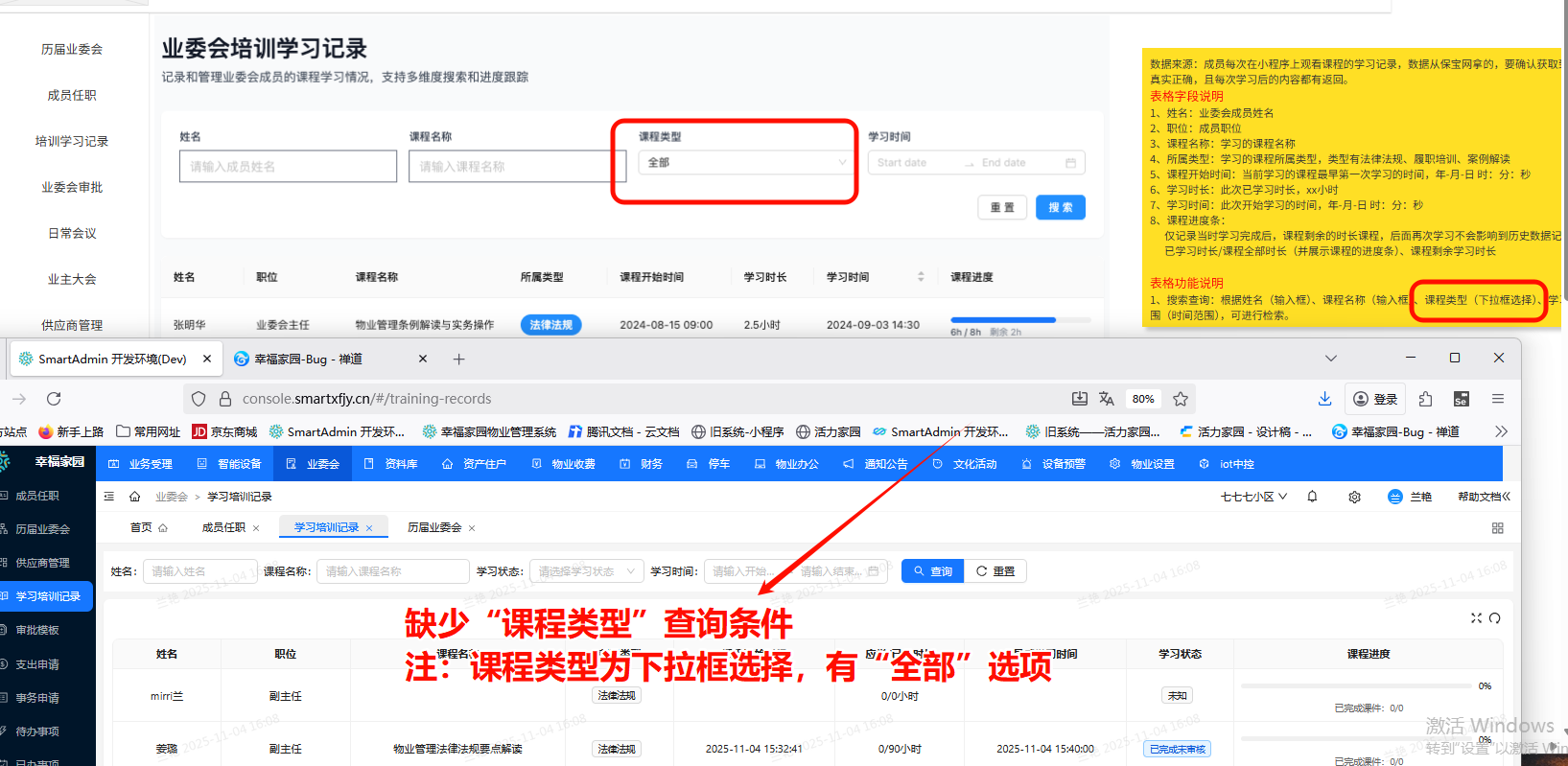The height and width of the screenshot is (766, 1568).
Task: Open the site security shield info
Action: coord(199,399)
